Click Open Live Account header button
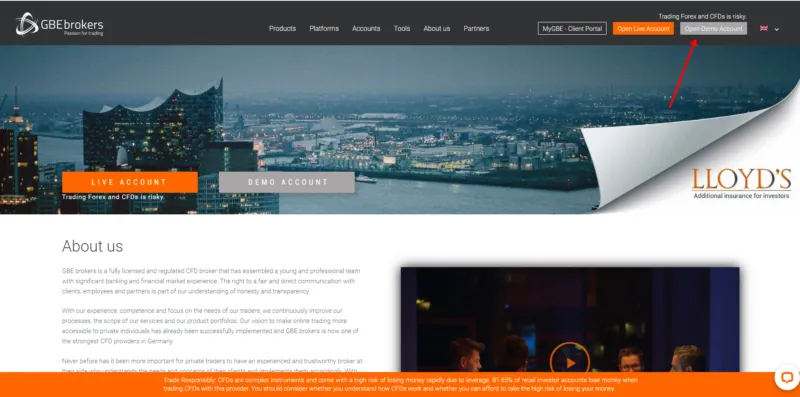 click(x=643, y=29)
